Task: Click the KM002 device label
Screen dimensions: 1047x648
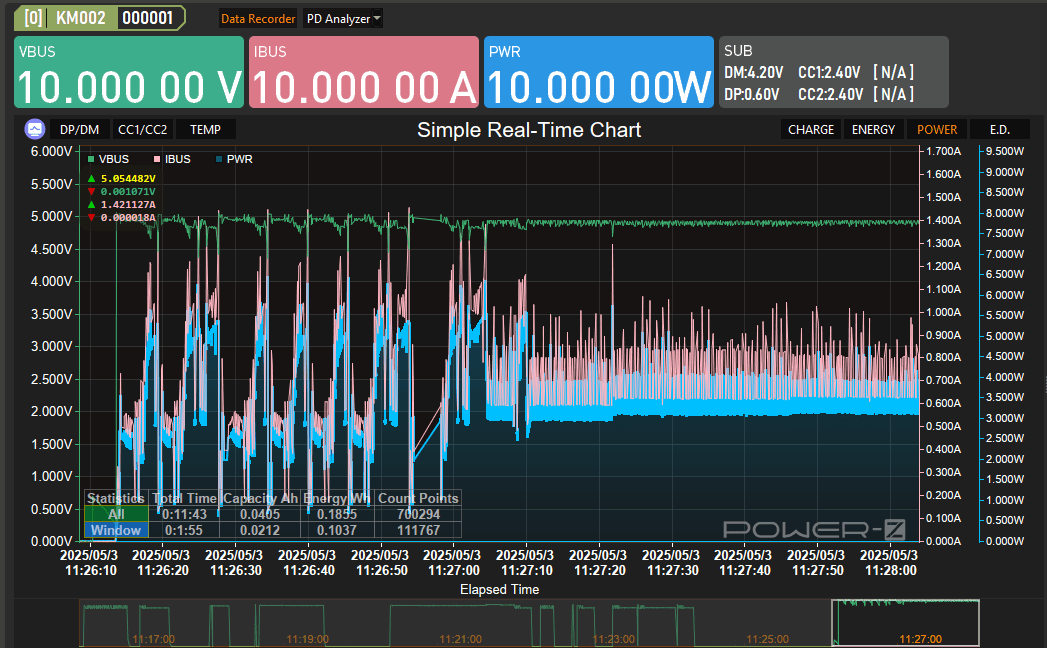Action: coord(81,18)
